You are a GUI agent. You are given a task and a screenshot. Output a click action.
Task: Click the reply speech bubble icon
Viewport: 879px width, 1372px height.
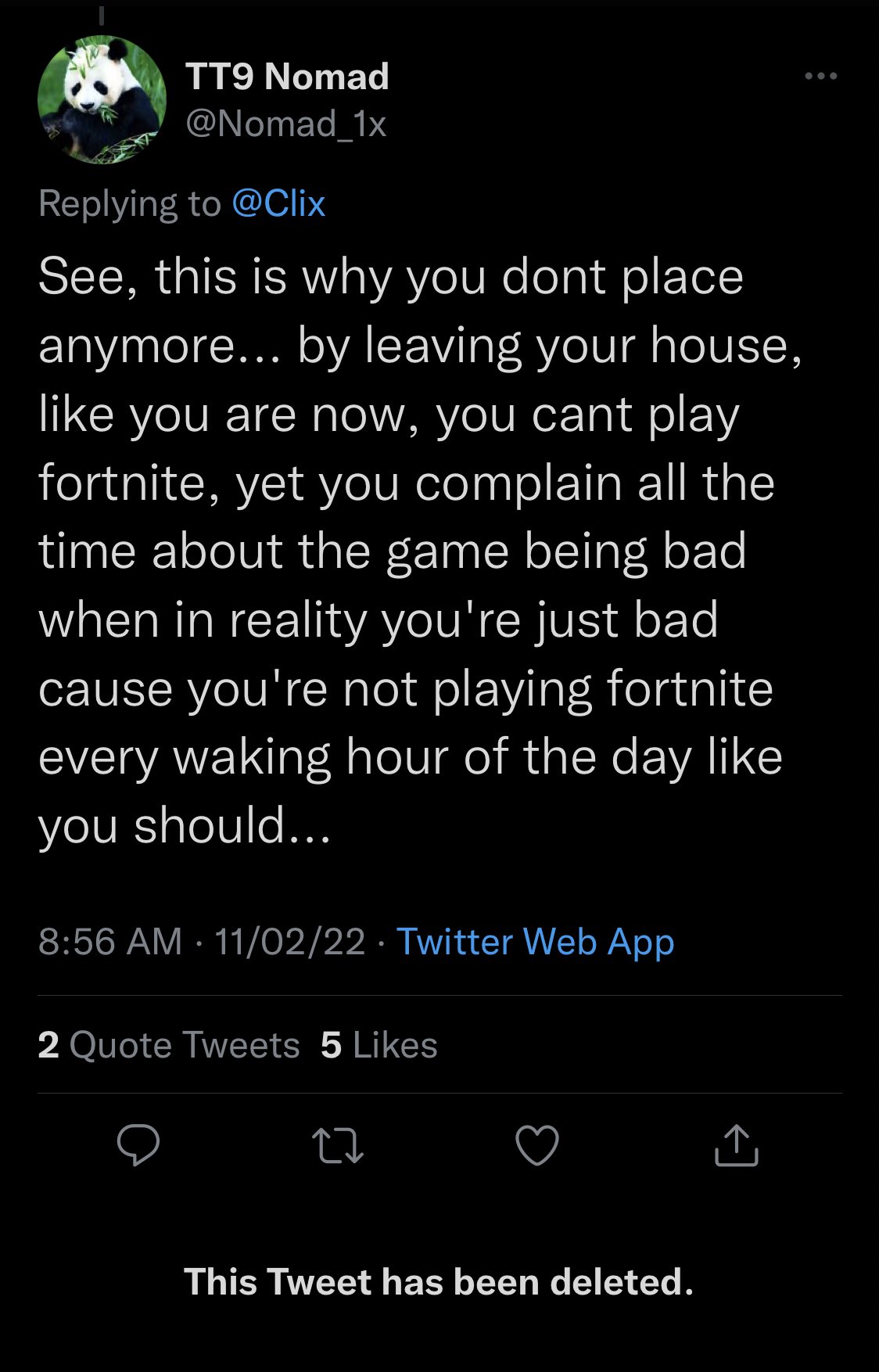[138, 1146]
